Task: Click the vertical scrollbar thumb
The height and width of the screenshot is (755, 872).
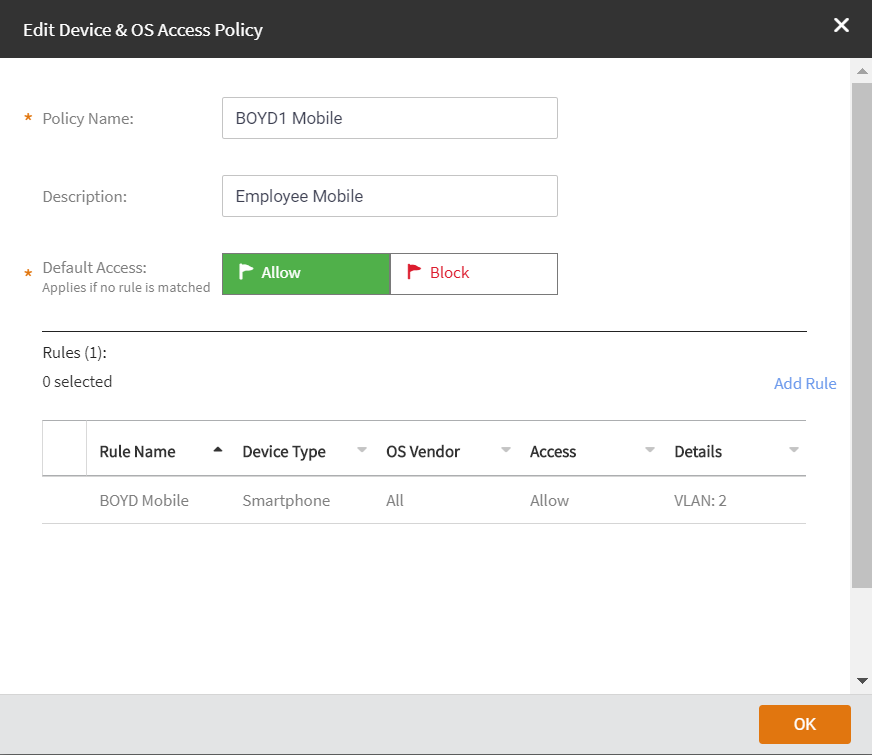Action: point(861,335)
